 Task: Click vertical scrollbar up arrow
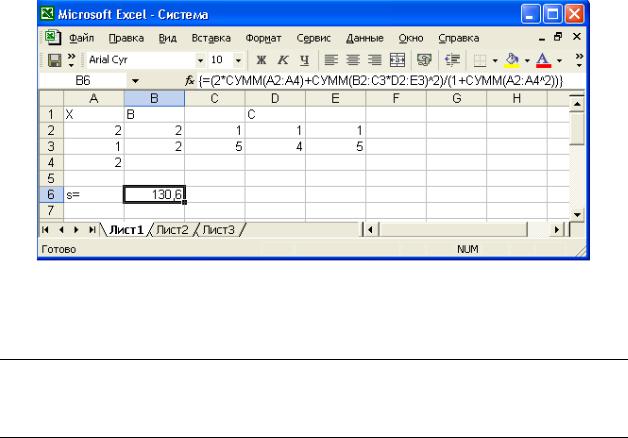pos(577,104)
